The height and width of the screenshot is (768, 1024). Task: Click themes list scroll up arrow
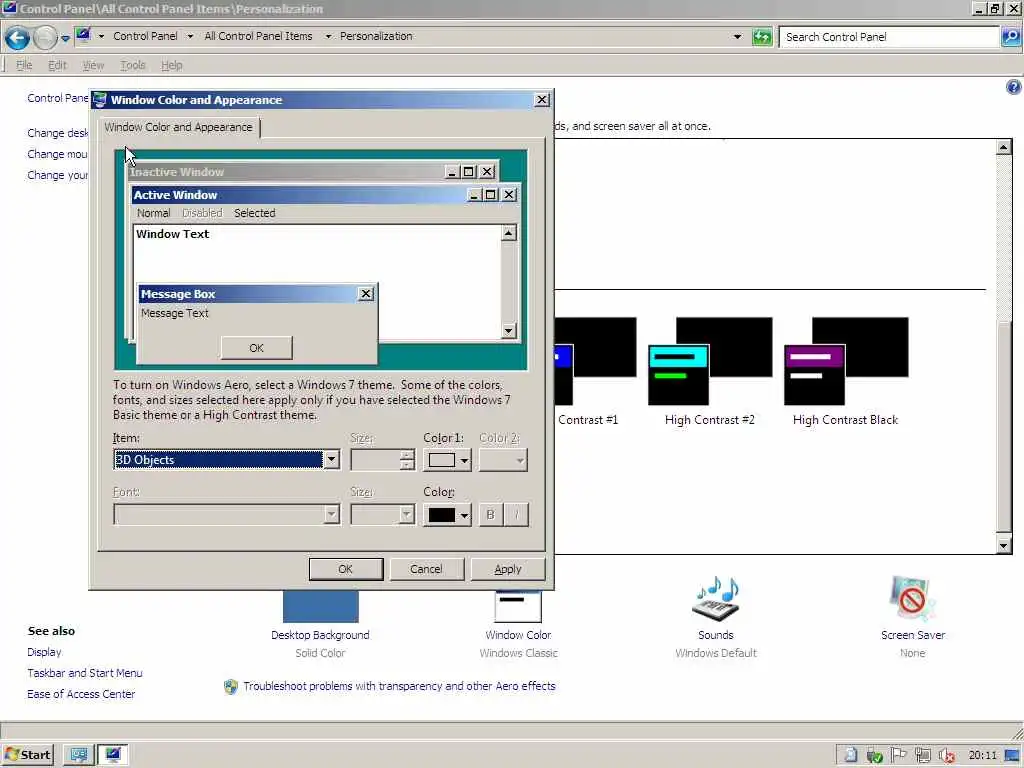[1004, 147]
